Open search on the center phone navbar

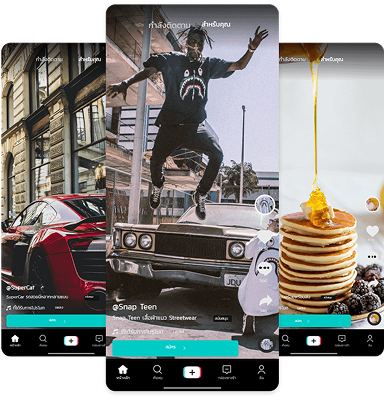click(157, 369)
